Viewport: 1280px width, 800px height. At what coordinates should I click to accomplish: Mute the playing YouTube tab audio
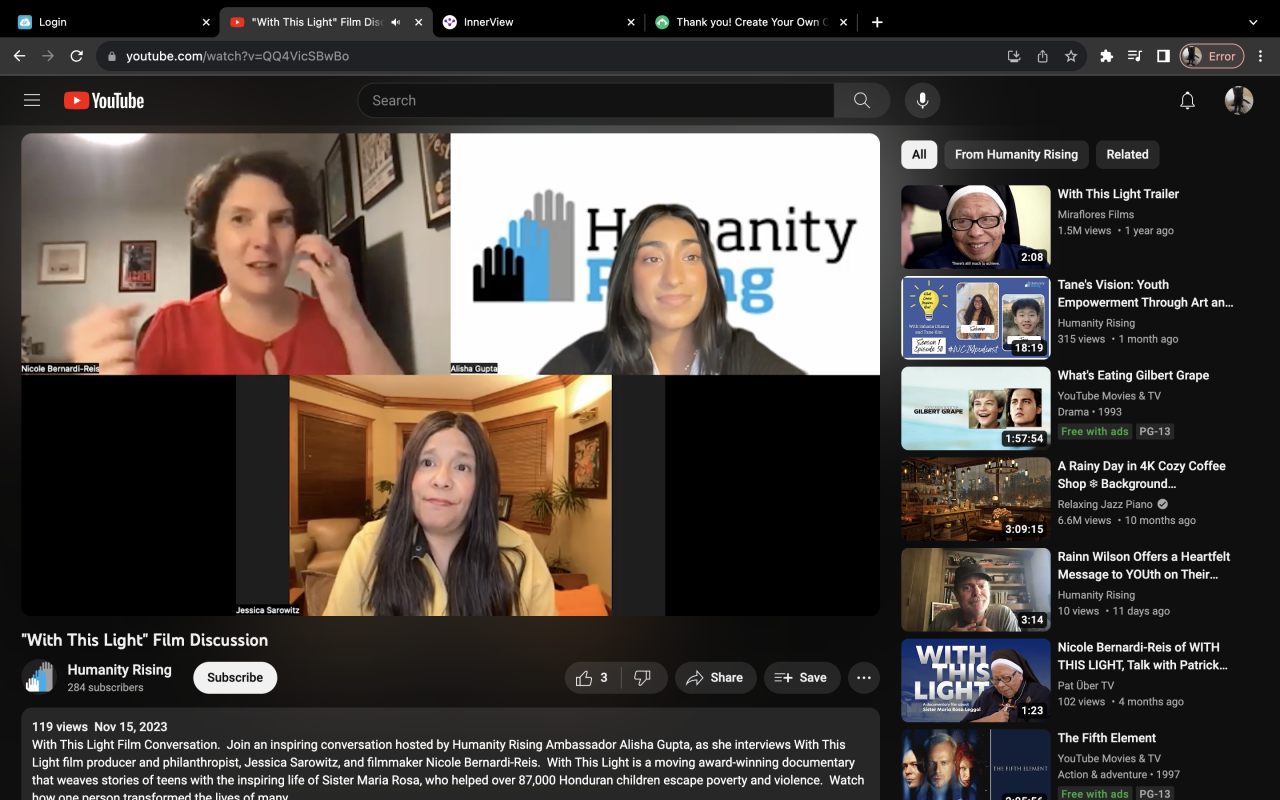[x=395, y=22]
